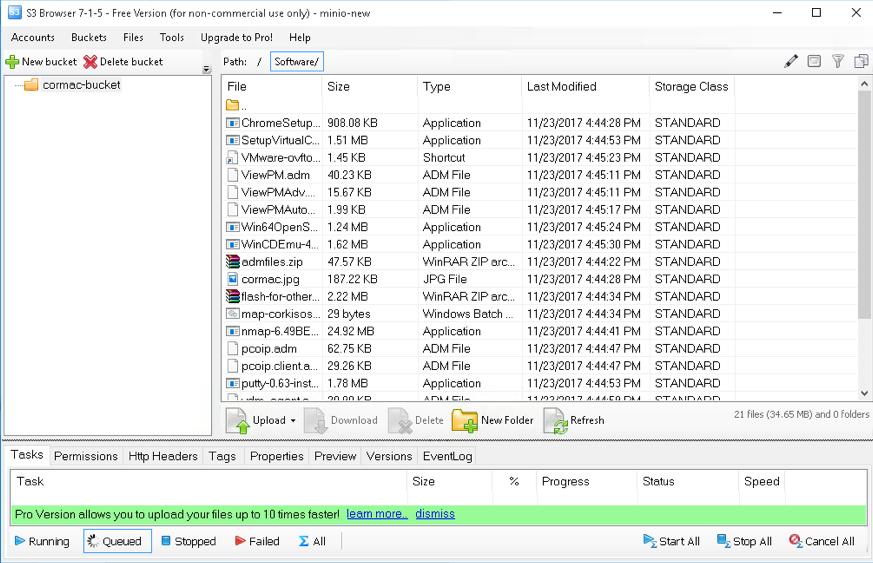
Task: Delete the selected bucket
Action: click(123, 62)
